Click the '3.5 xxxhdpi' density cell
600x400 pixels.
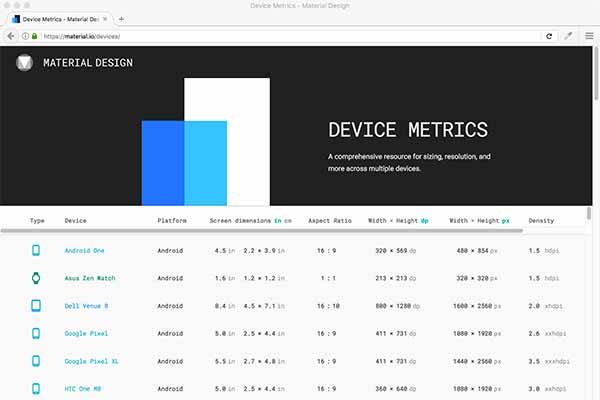pyautogui.click(x=549, y=361)
